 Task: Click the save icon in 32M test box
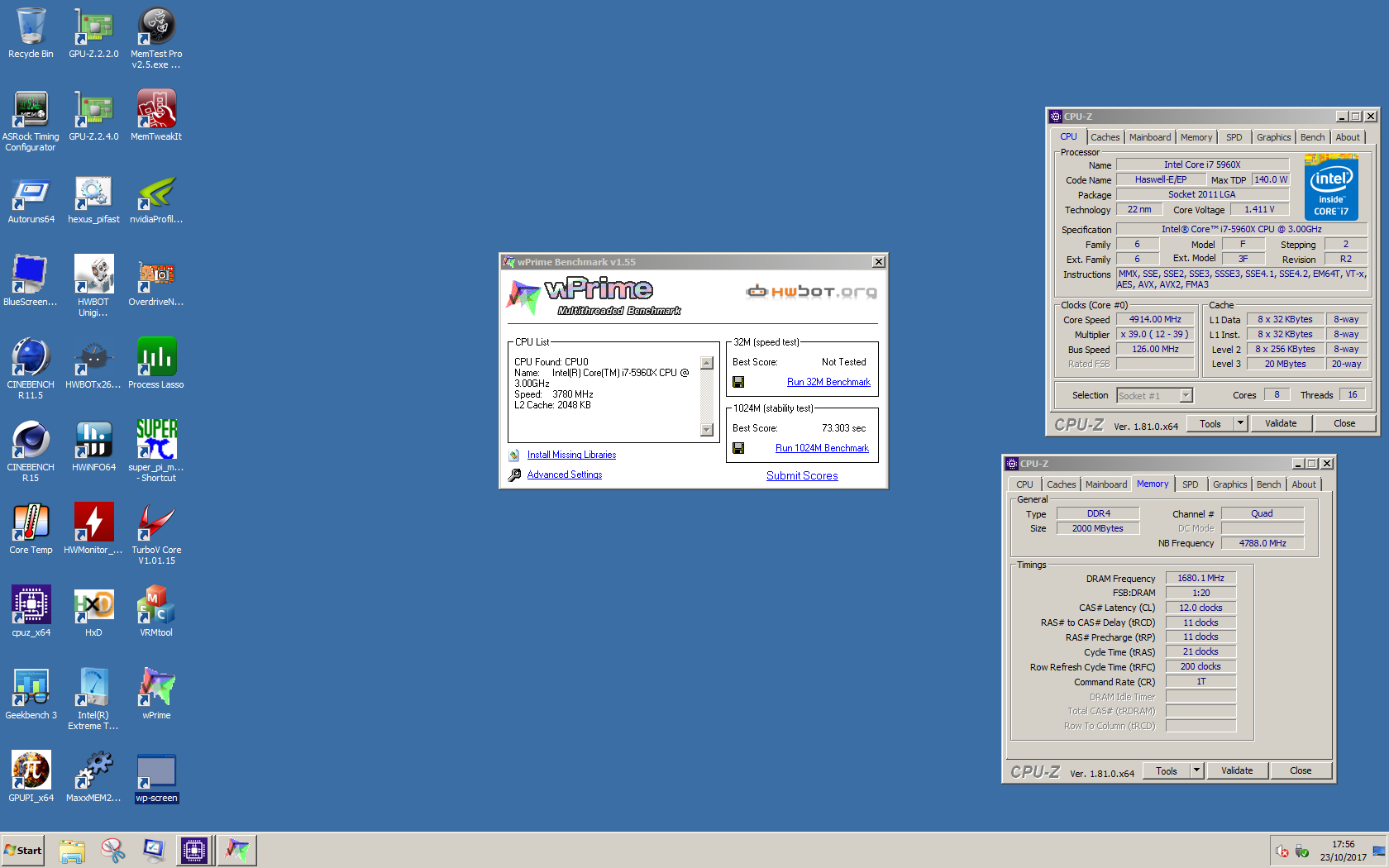tap(738, 382)
